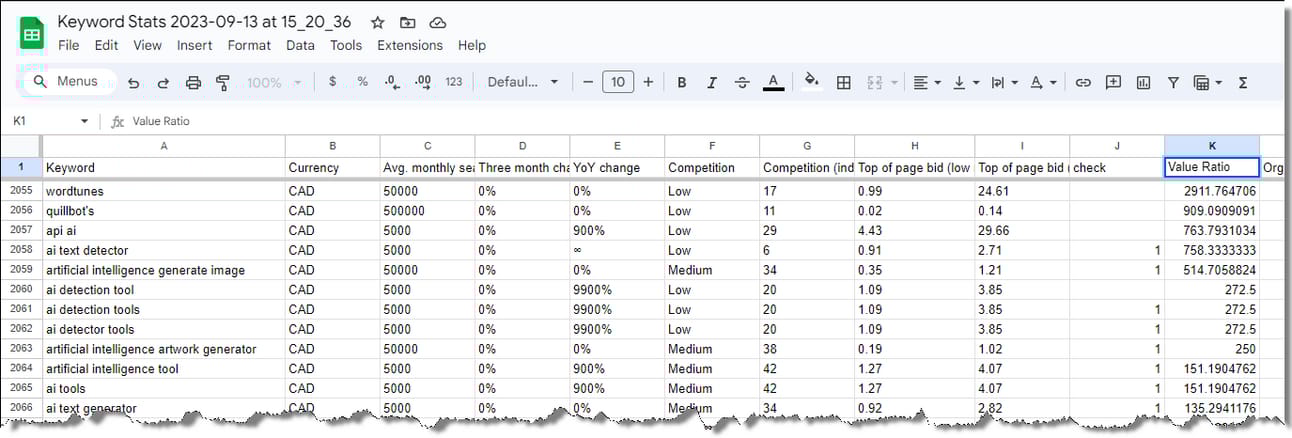Open the Extensions menu
The image size is (1292, 438).
[410, 45]
